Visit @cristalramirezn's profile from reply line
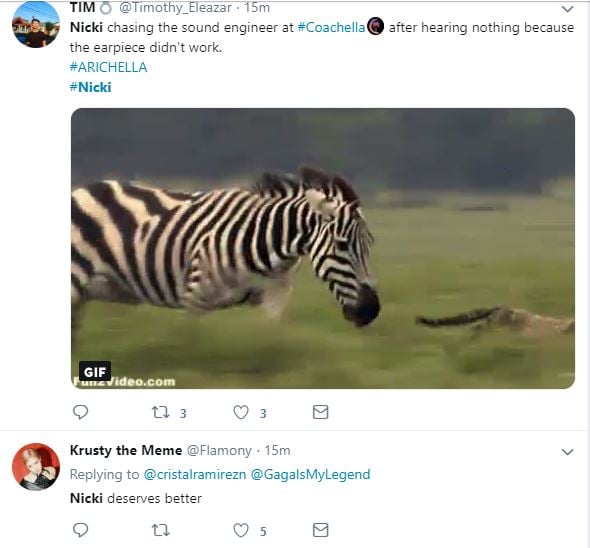590x548 pixels. 195,474
